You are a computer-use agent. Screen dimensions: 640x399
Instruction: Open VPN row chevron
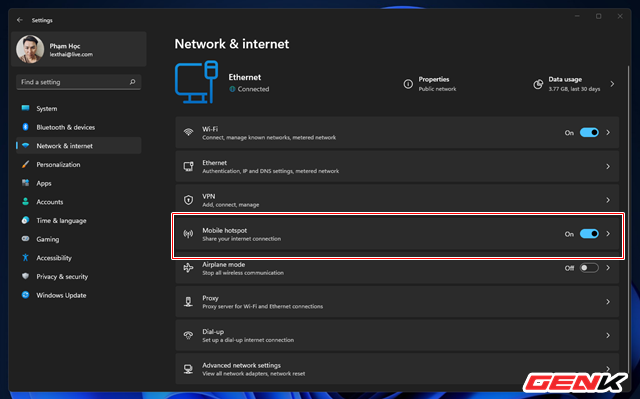(x=608, y=200)
